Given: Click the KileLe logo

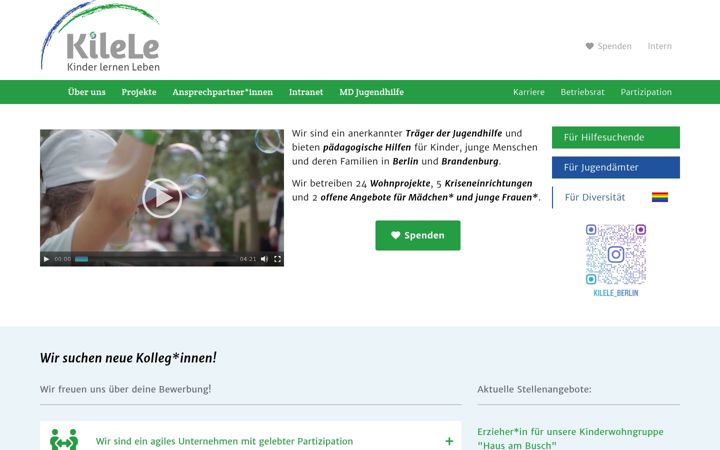Looking at the screenshot, I should tap(100, 37).
